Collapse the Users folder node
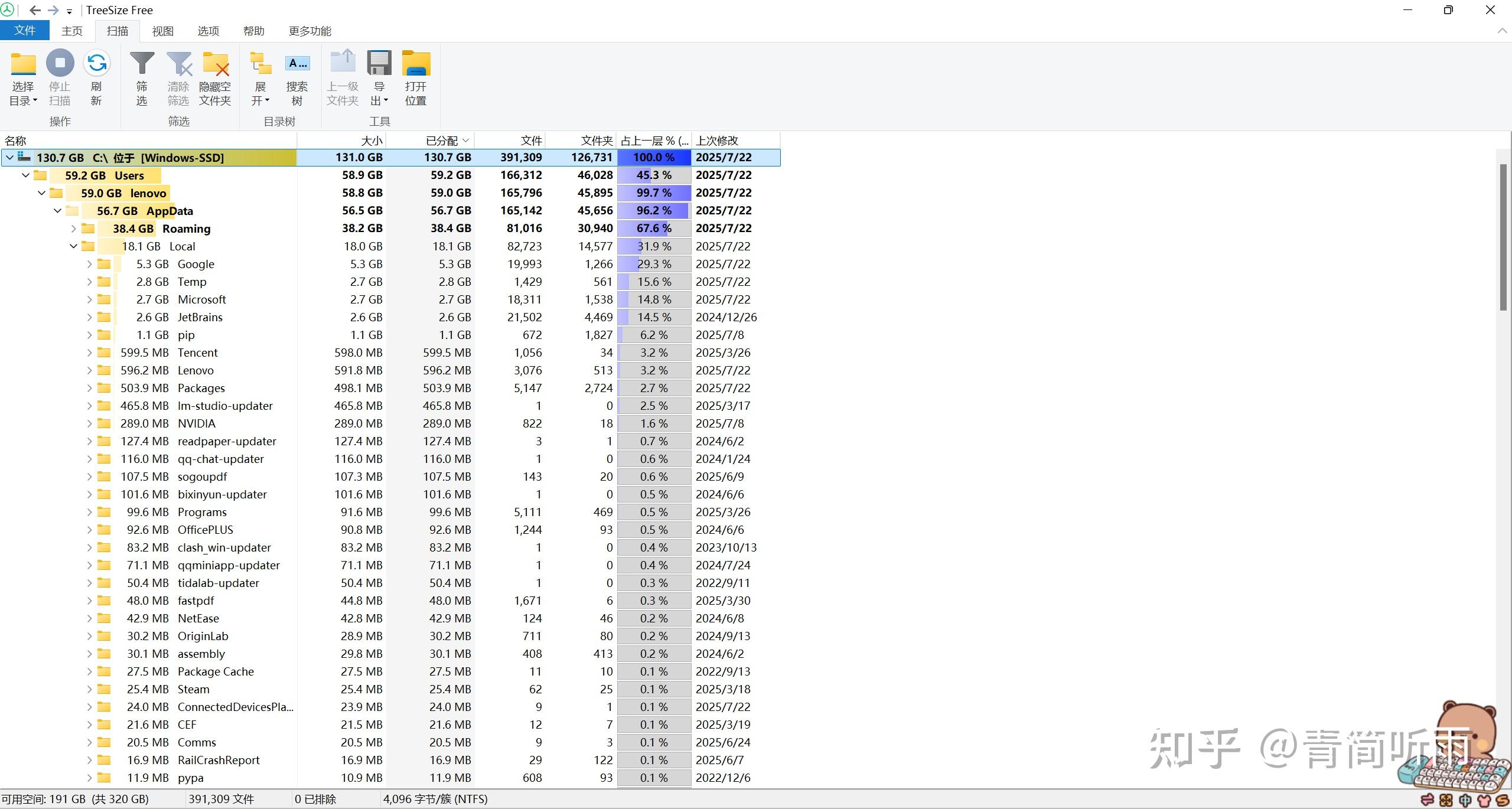Screen dimensions: 1512x809 click(x=25, y=175)
